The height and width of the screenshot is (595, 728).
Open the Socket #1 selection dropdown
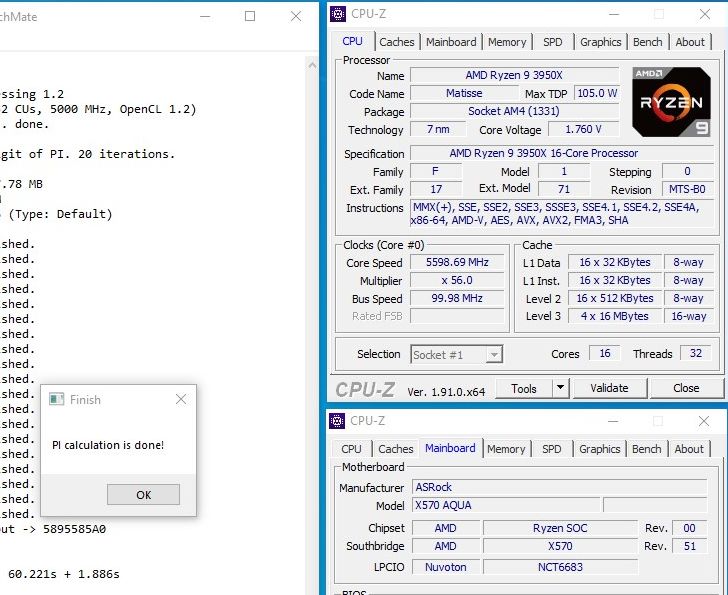456,355
